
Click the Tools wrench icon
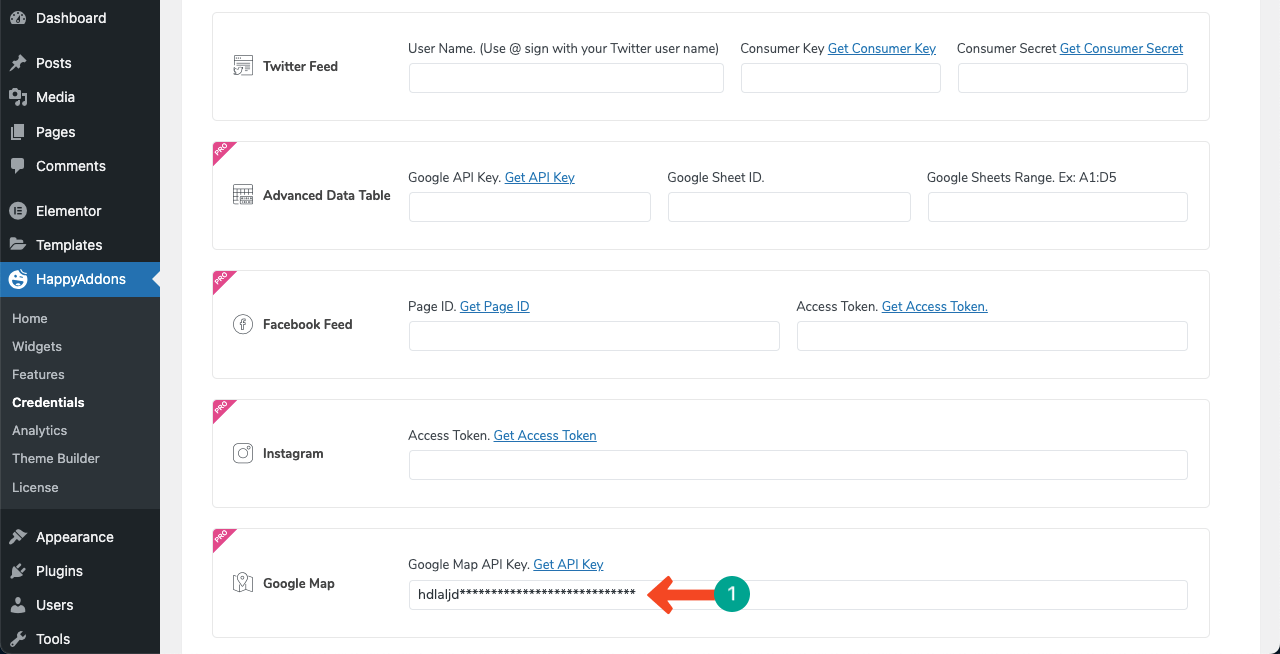point(18,639)
